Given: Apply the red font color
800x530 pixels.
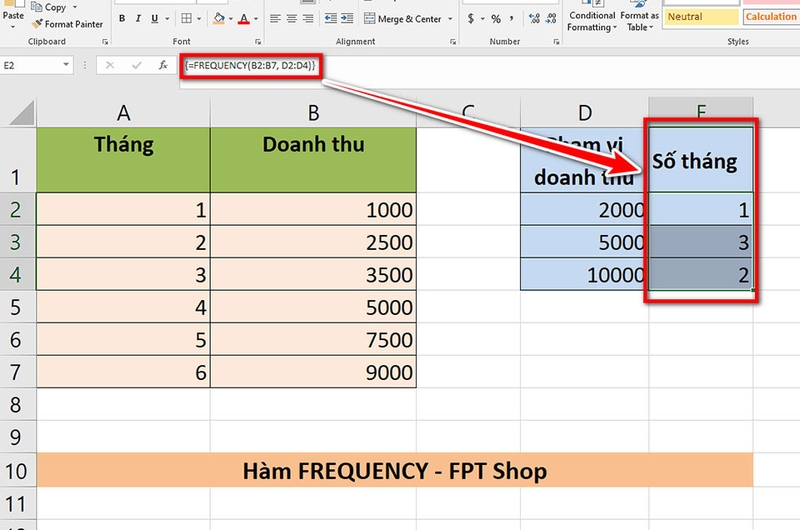Looking at the screenshot, I should [x=244, y=19].
